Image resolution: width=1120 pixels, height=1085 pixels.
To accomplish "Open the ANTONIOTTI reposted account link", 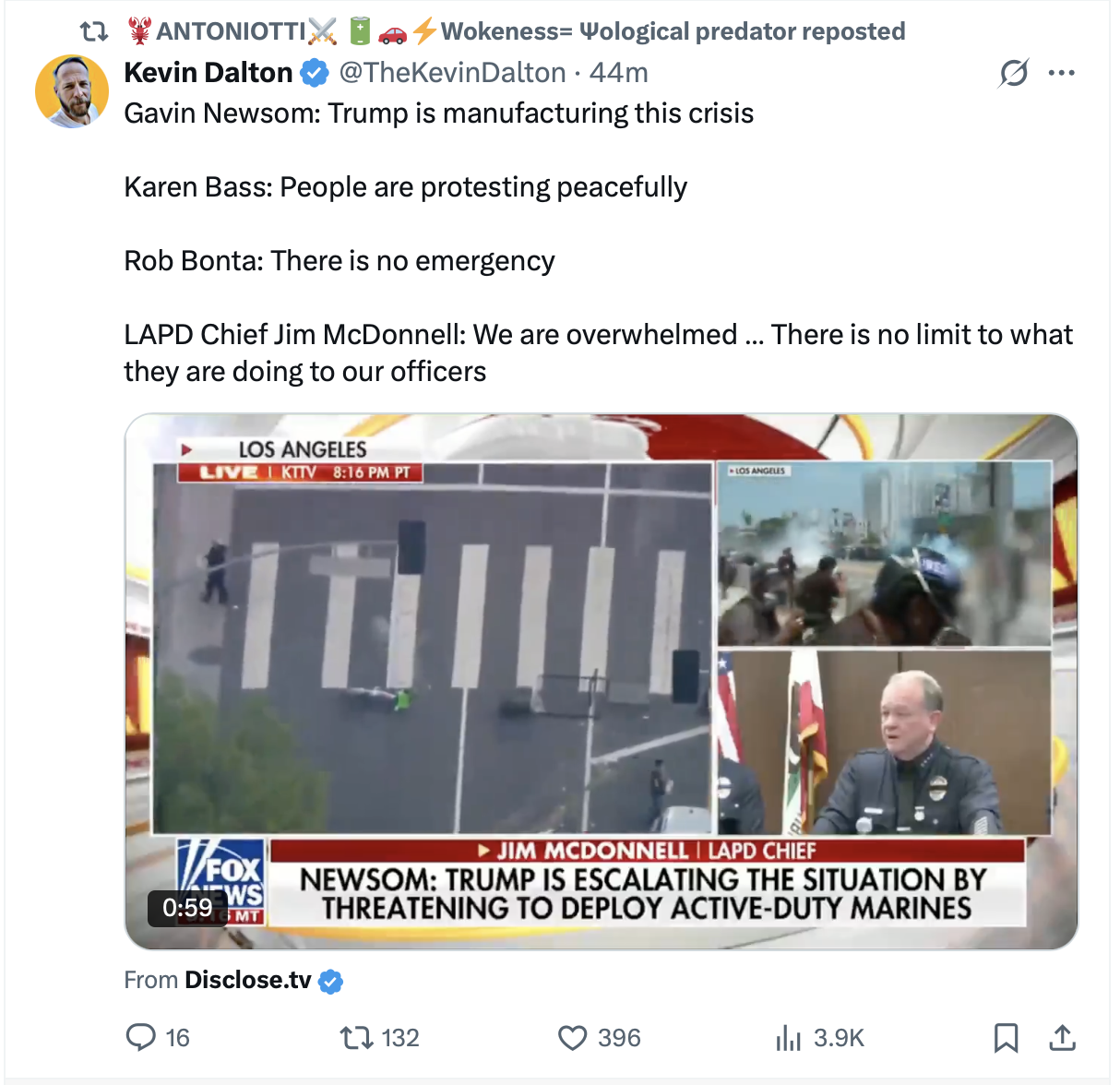I will coord(517,31).
